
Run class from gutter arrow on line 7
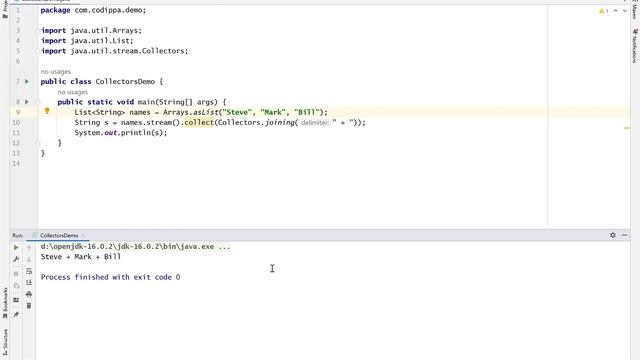point(27,81)
